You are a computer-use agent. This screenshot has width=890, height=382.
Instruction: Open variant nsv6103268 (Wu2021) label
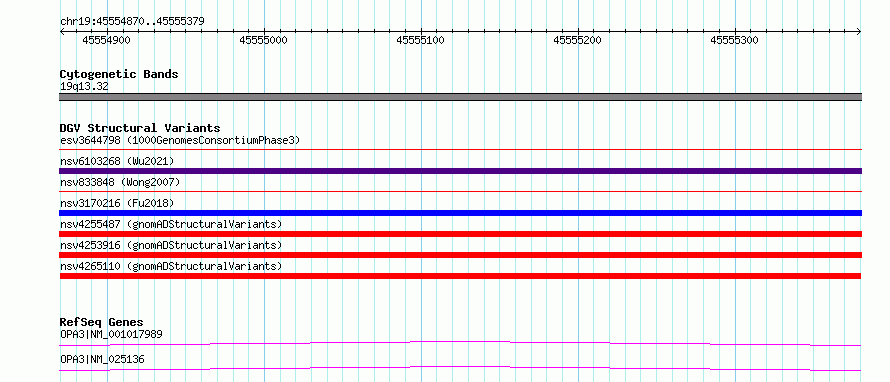(x=117, y=161)
